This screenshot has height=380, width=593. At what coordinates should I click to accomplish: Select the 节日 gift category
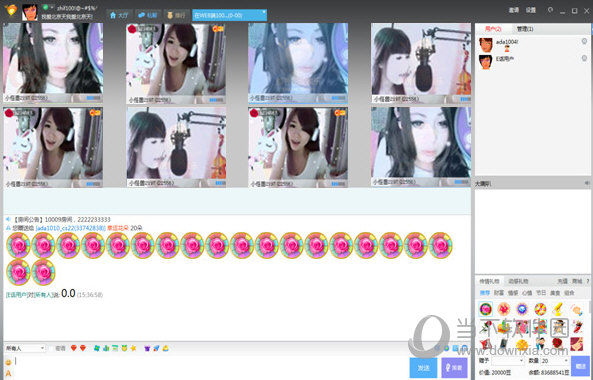click(541, 293)
